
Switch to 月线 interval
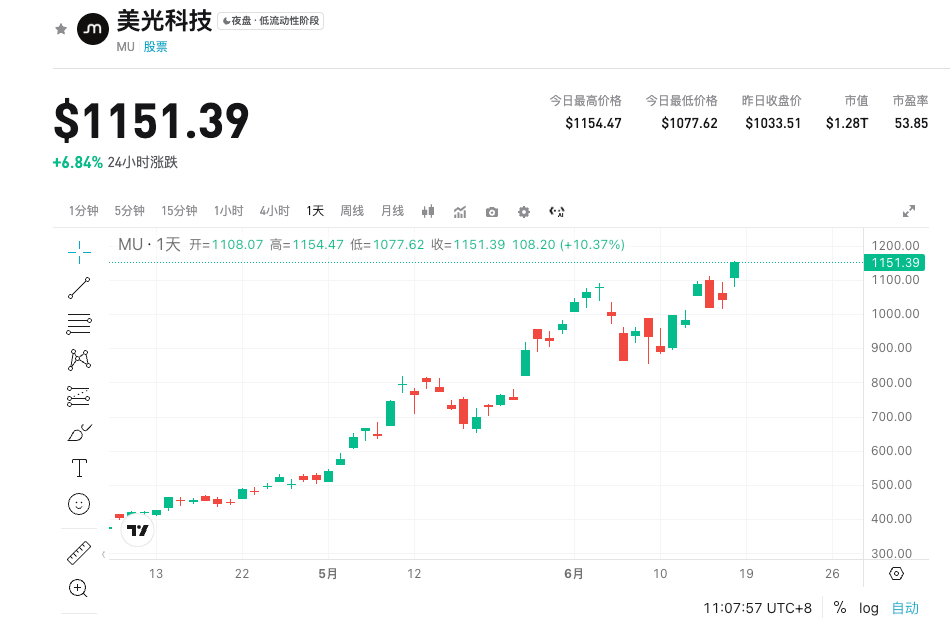[393, 211]
